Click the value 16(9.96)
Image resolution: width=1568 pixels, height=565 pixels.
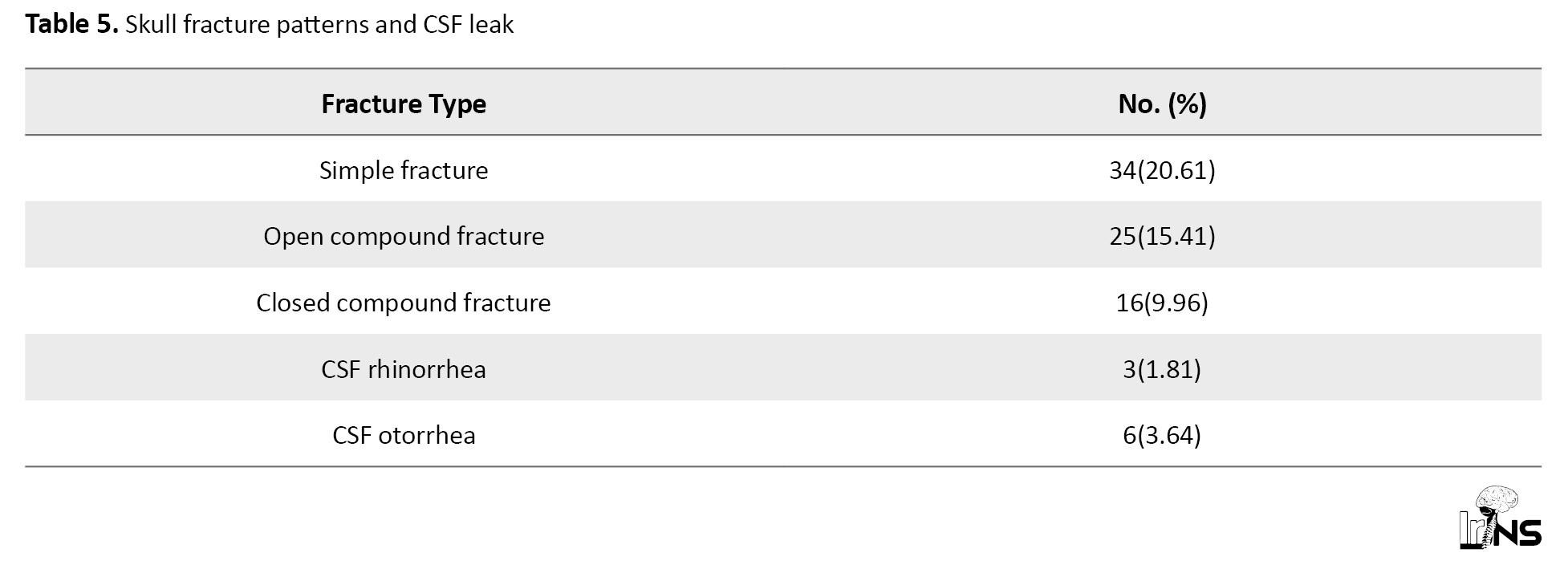tap(1162, 303)
